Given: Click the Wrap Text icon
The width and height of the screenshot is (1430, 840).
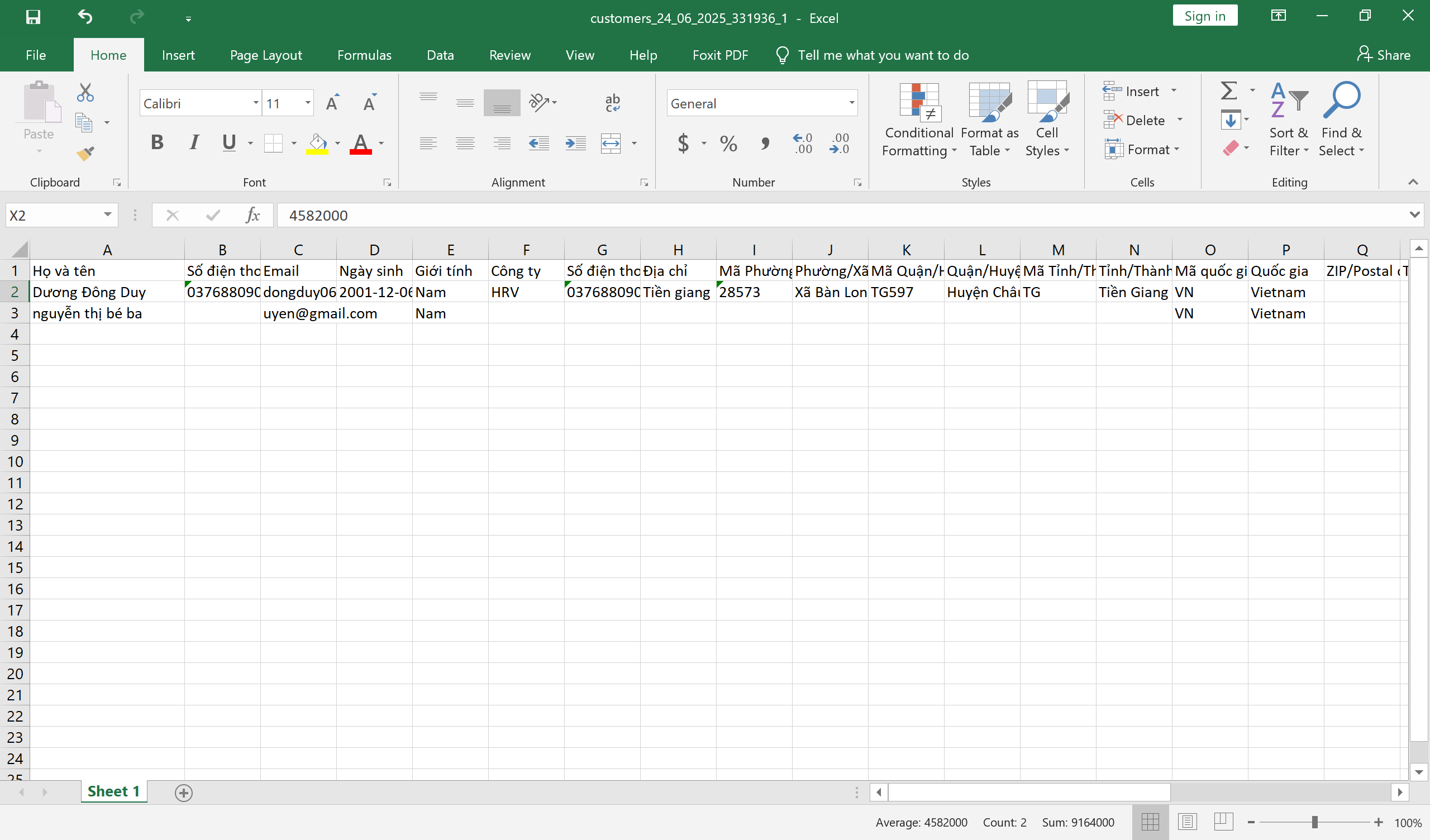Looking at the screenshot, I should [x=612, y=103].
